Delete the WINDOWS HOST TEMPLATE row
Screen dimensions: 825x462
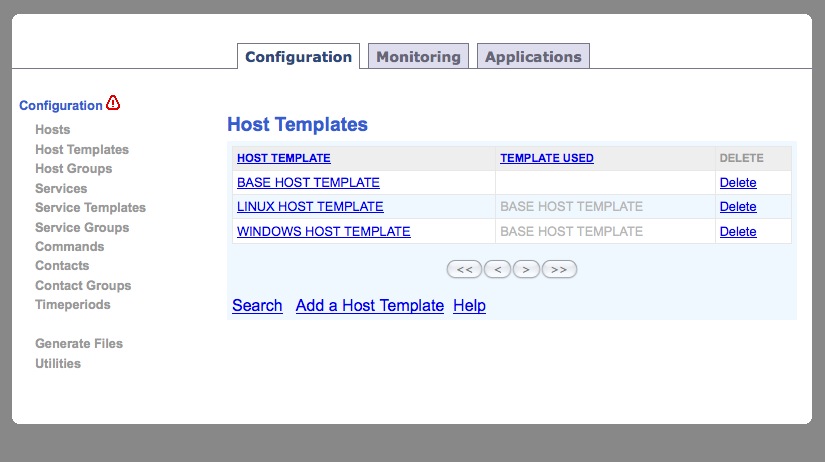(x=738, y=232)
